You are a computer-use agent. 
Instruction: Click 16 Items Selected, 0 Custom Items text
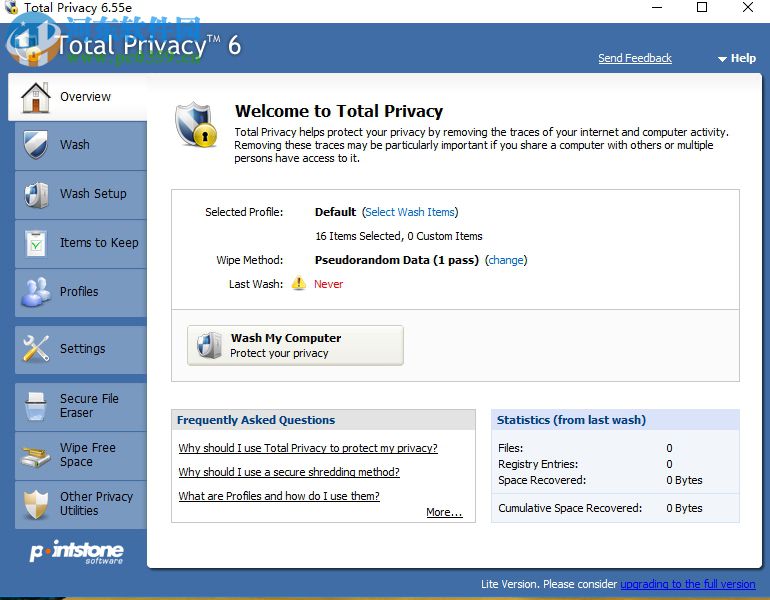399,236
